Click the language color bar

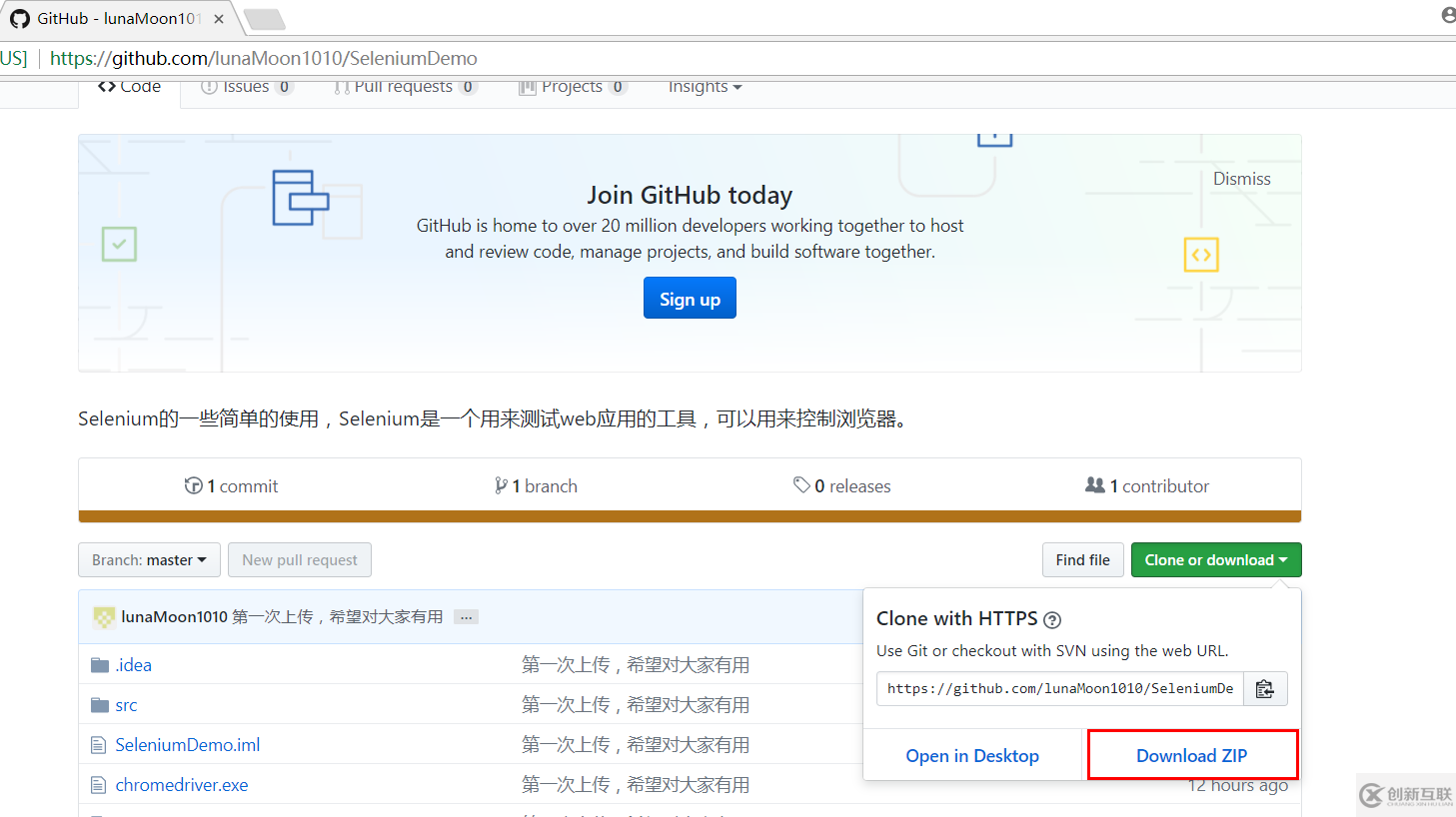pos(690,516)
